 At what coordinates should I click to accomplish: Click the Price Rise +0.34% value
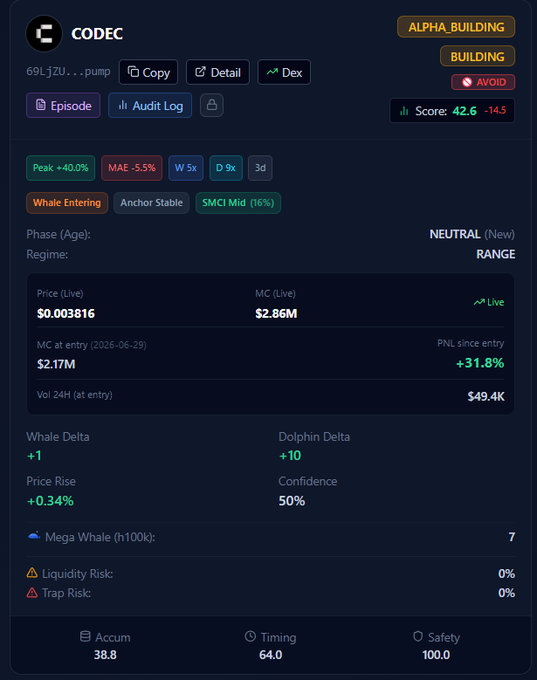(x=50, y=501)
